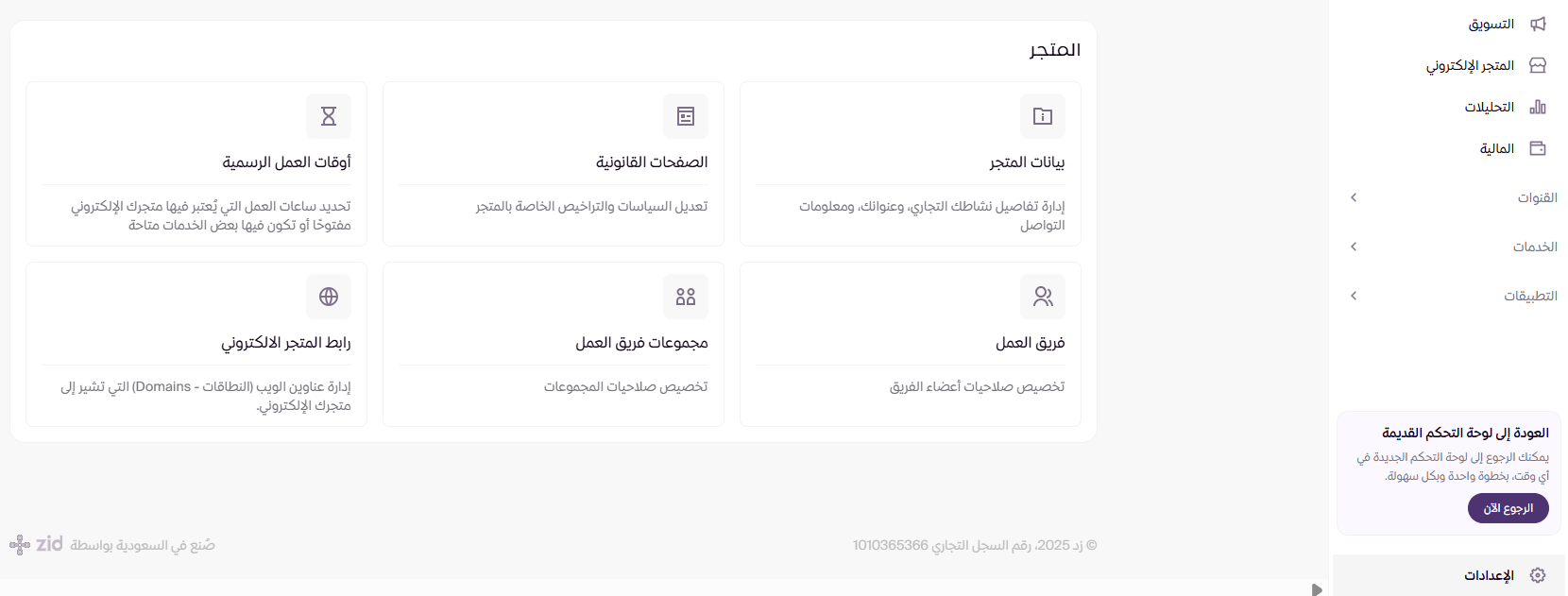This screenshot has width=1568, height=596.
Task: Click the store data folder icon
Action: click(1043, 116)
